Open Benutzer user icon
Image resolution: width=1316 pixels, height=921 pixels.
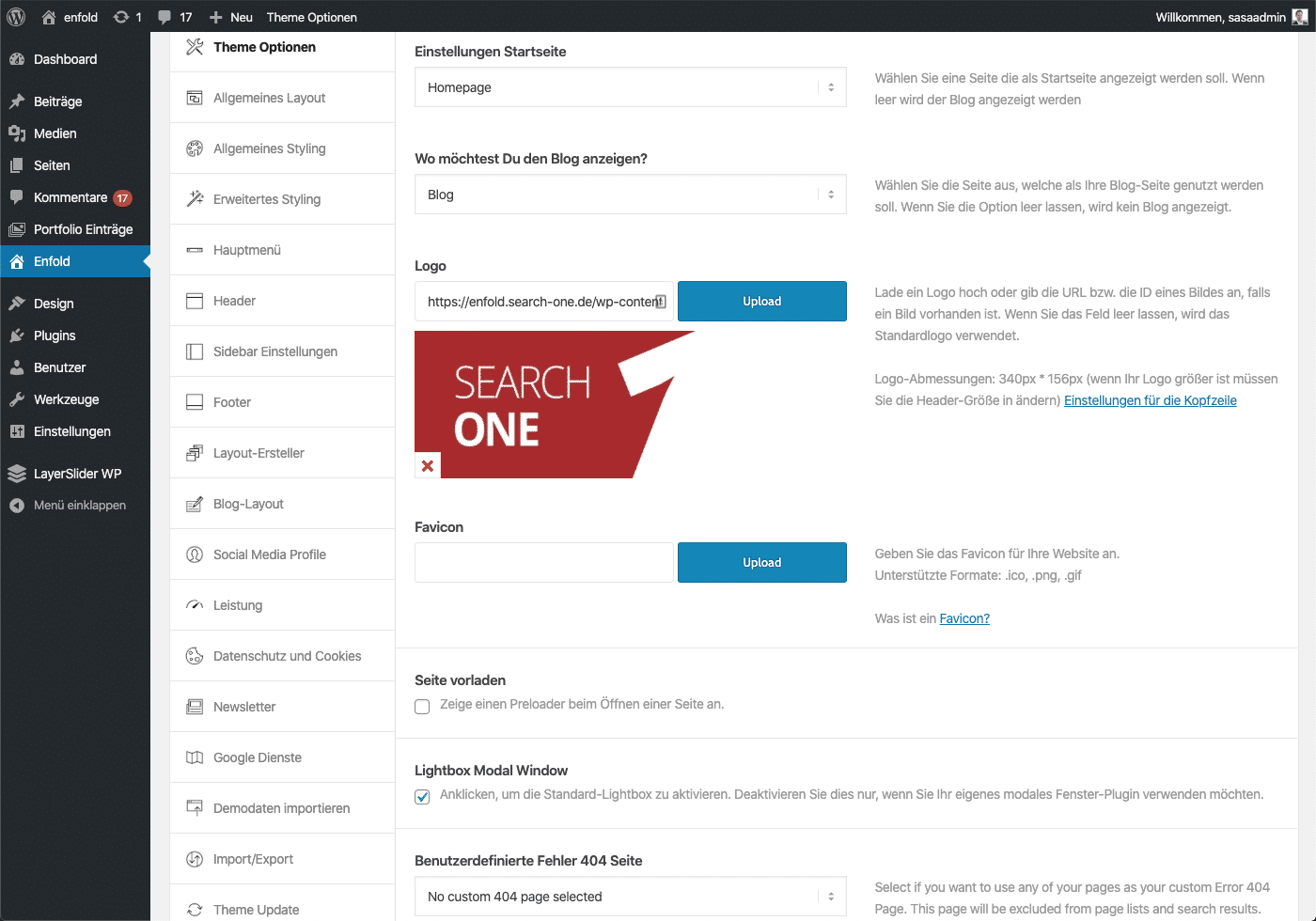click(17, 367)
